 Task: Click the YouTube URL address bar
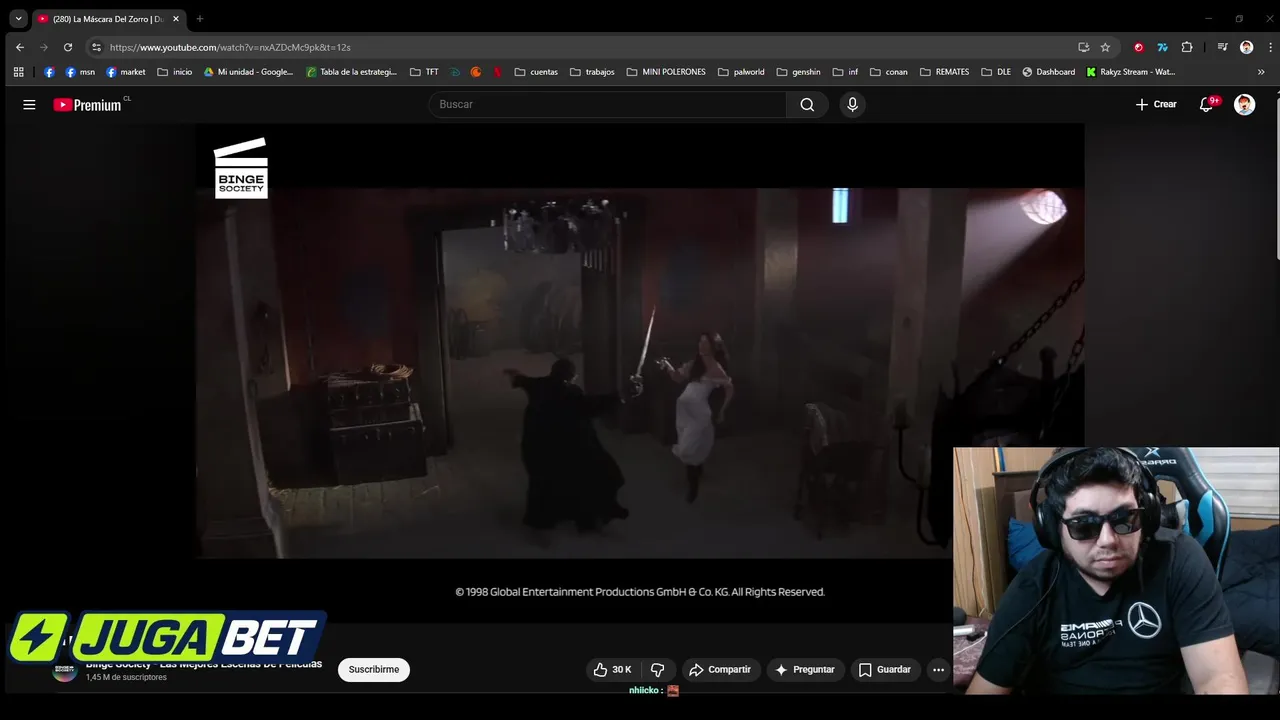590,47
